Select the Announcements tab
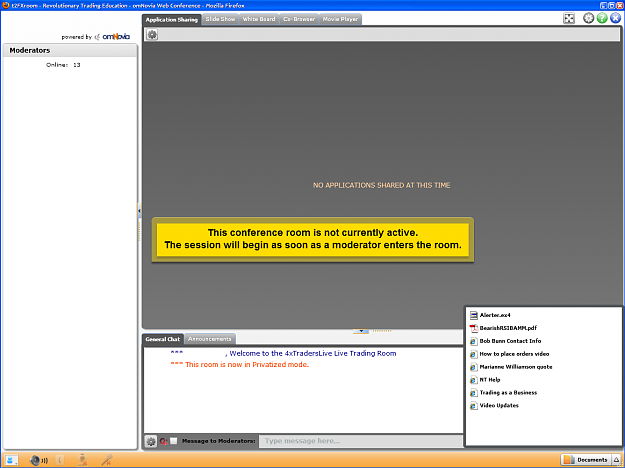Viewport: 625px width, 468px height. [x=210, y=339]
